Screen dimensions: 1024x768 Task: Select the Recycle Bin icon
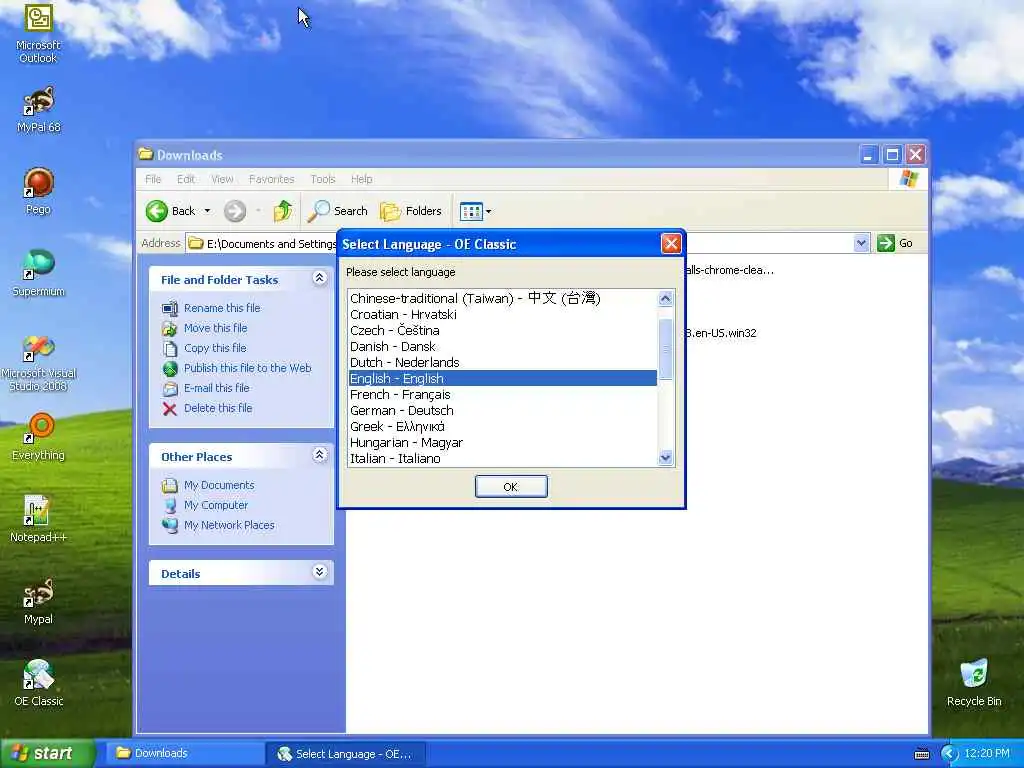click(x=974, y=683)
